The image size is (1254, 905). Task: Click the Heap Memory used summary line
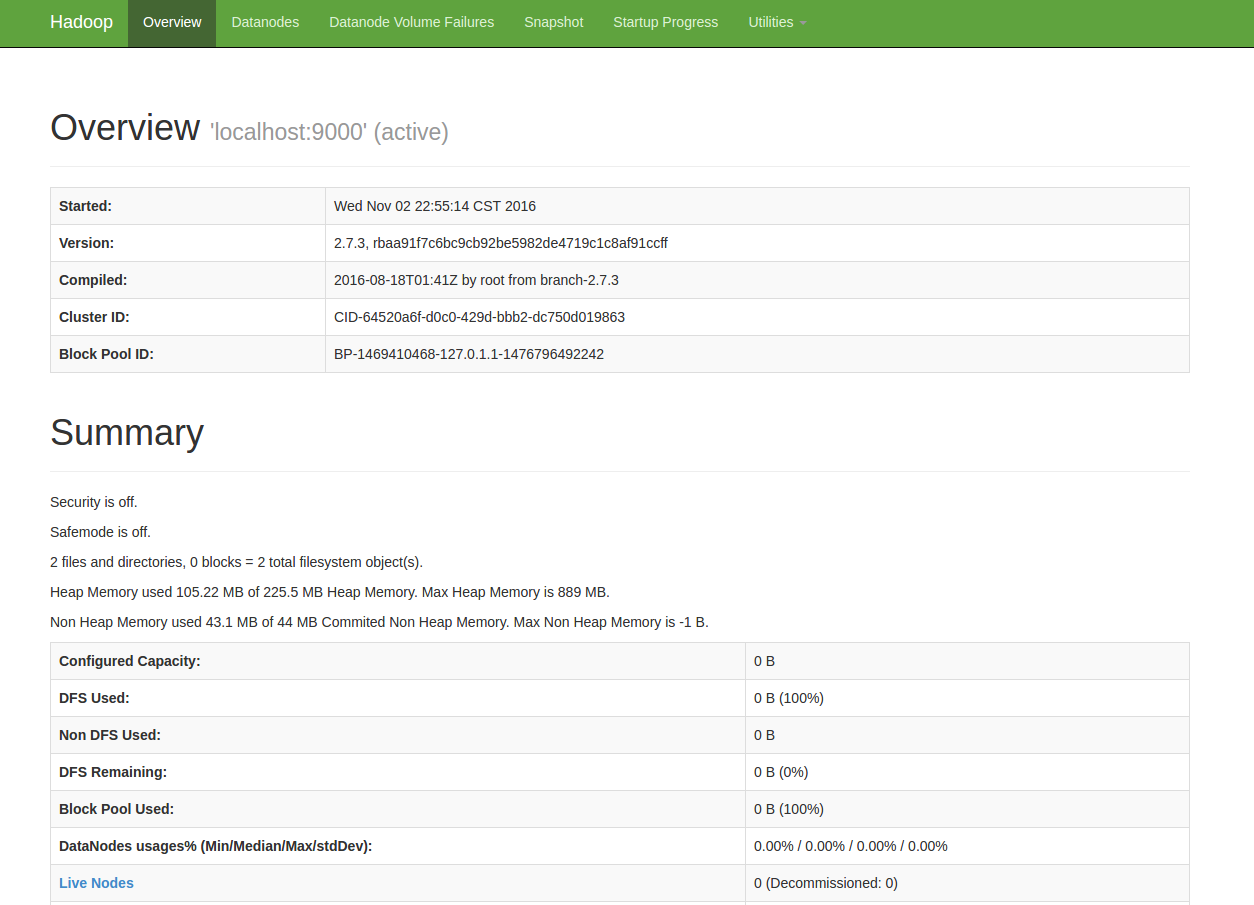click(x=329, y=592)
